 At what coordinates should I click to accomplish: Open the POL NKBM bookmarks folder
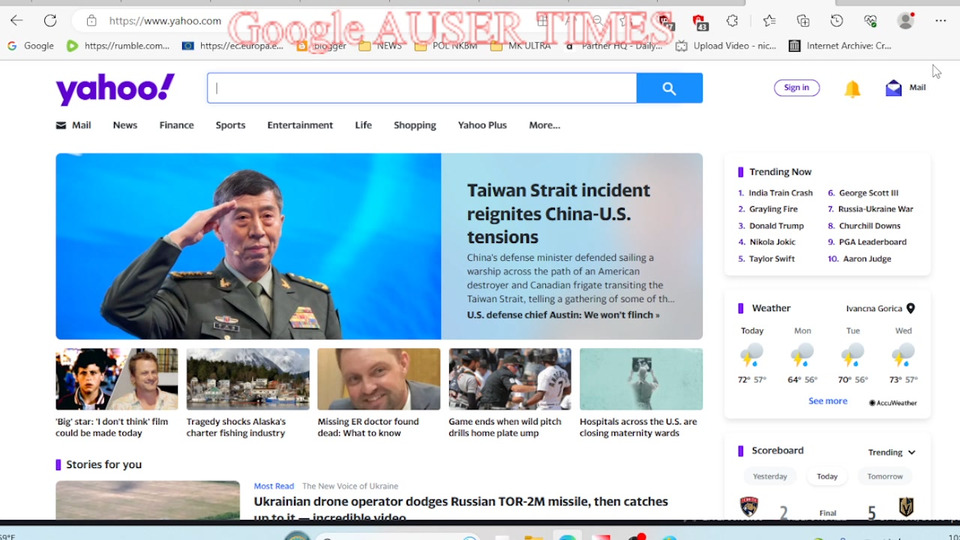(x=446, y=46)
